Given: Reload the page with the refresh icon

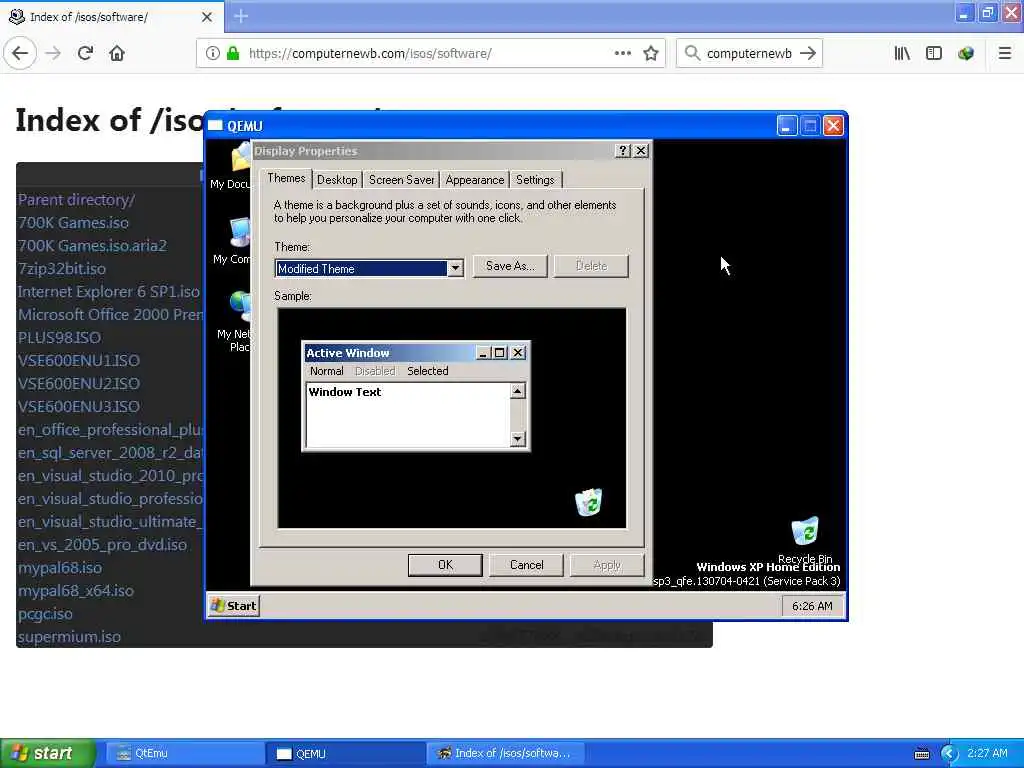Looking at the screenshot, I should pyautogui.click(x=86, y=53).
